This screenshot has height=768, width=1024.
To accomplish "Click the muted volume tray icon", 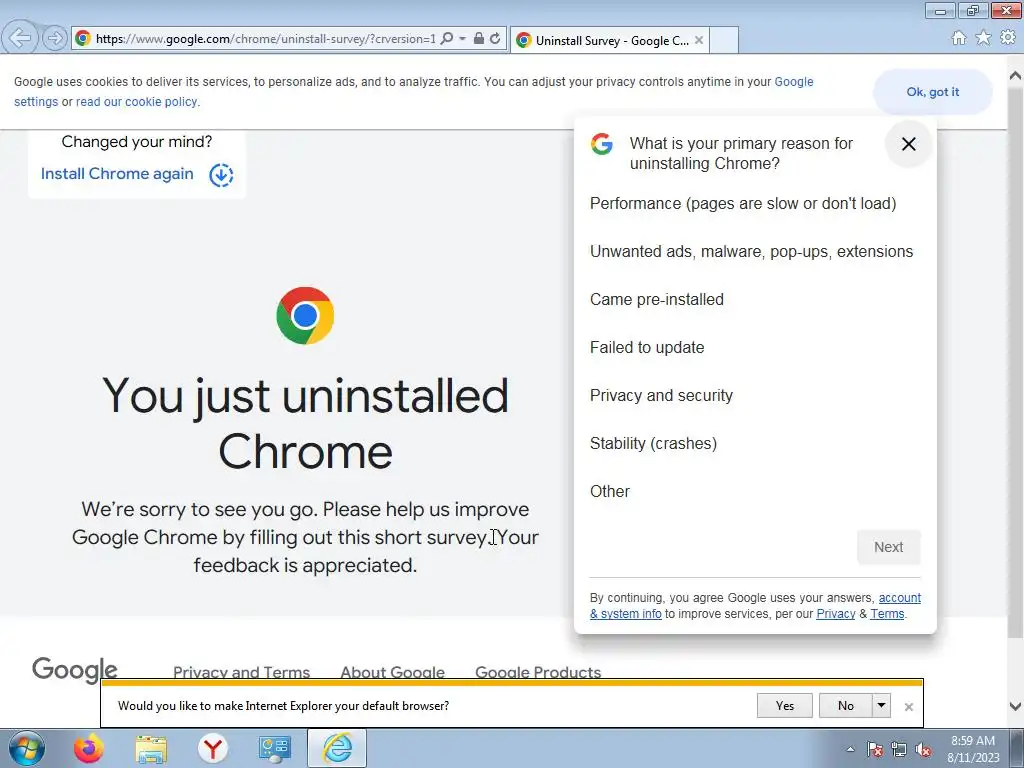I will (923, 749).
